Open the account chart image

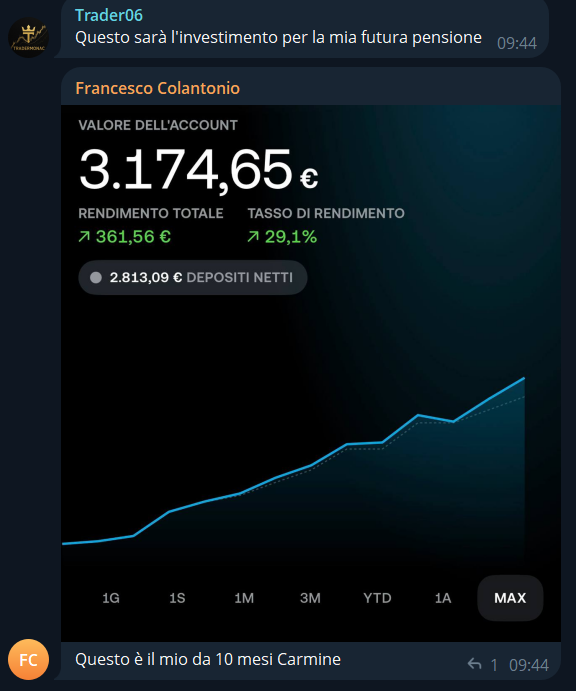point(311,373)
